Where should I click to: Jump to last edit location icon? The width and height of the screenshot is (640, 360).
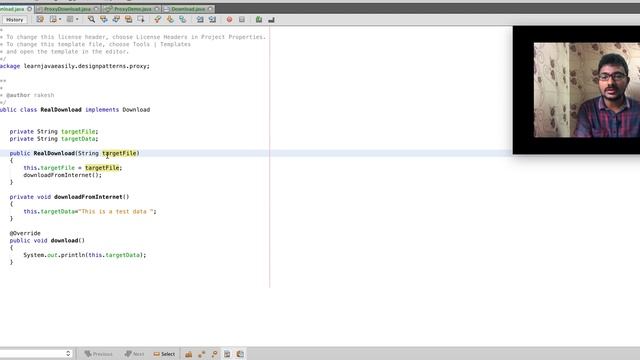pos(40,20)
